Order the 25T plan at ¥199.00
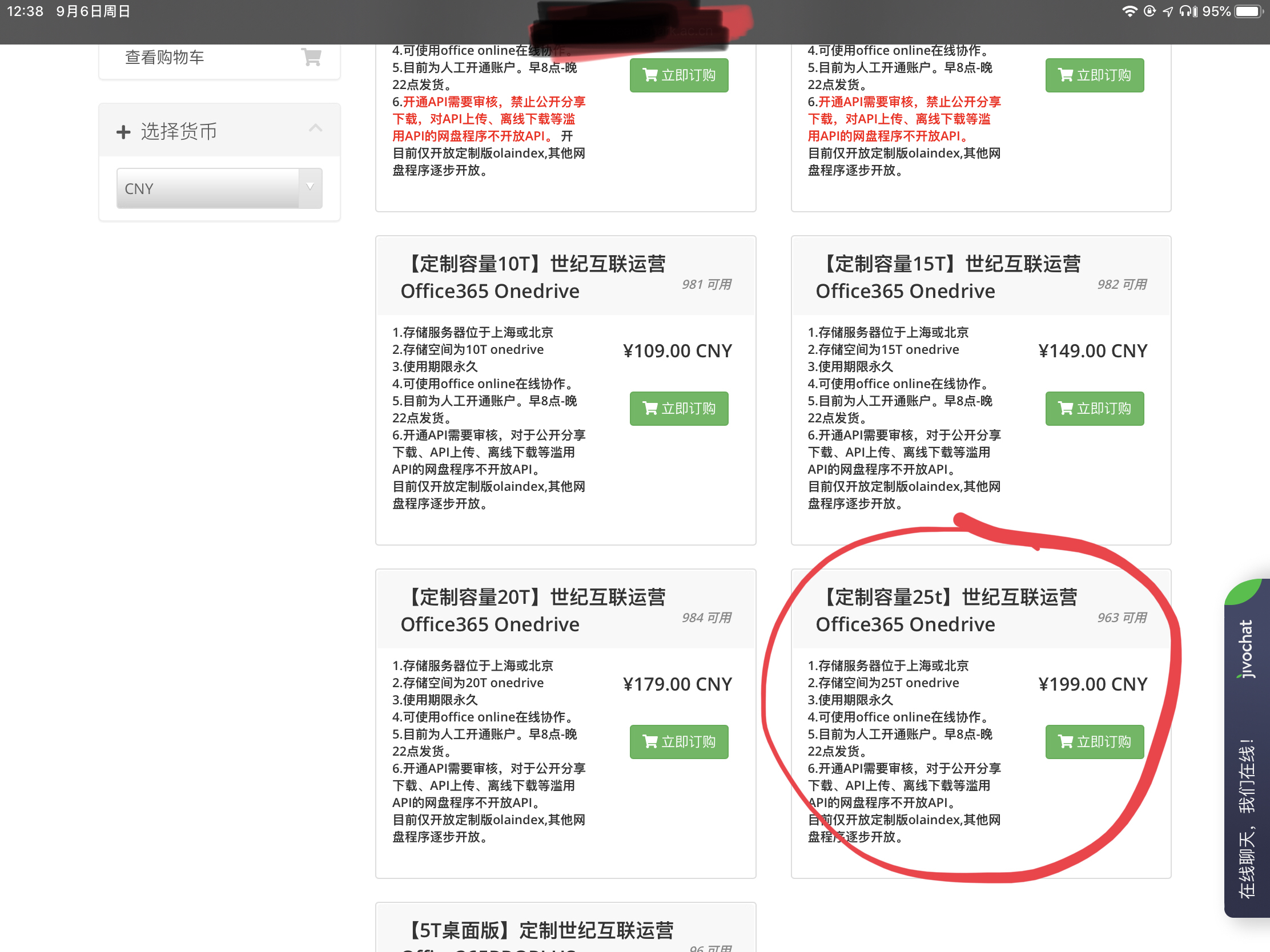This screenshot has height=952, width=1270. [x=1094, y=742]
